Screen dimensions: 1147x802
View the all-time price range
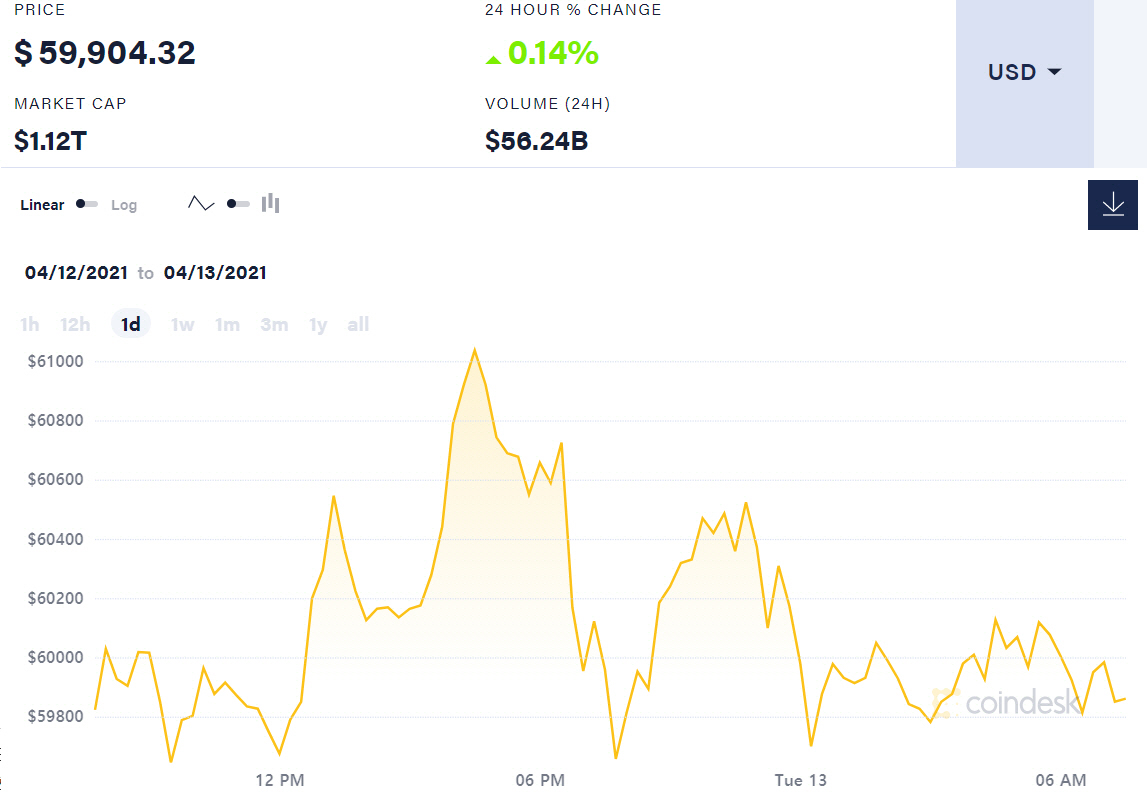[358, 324]
